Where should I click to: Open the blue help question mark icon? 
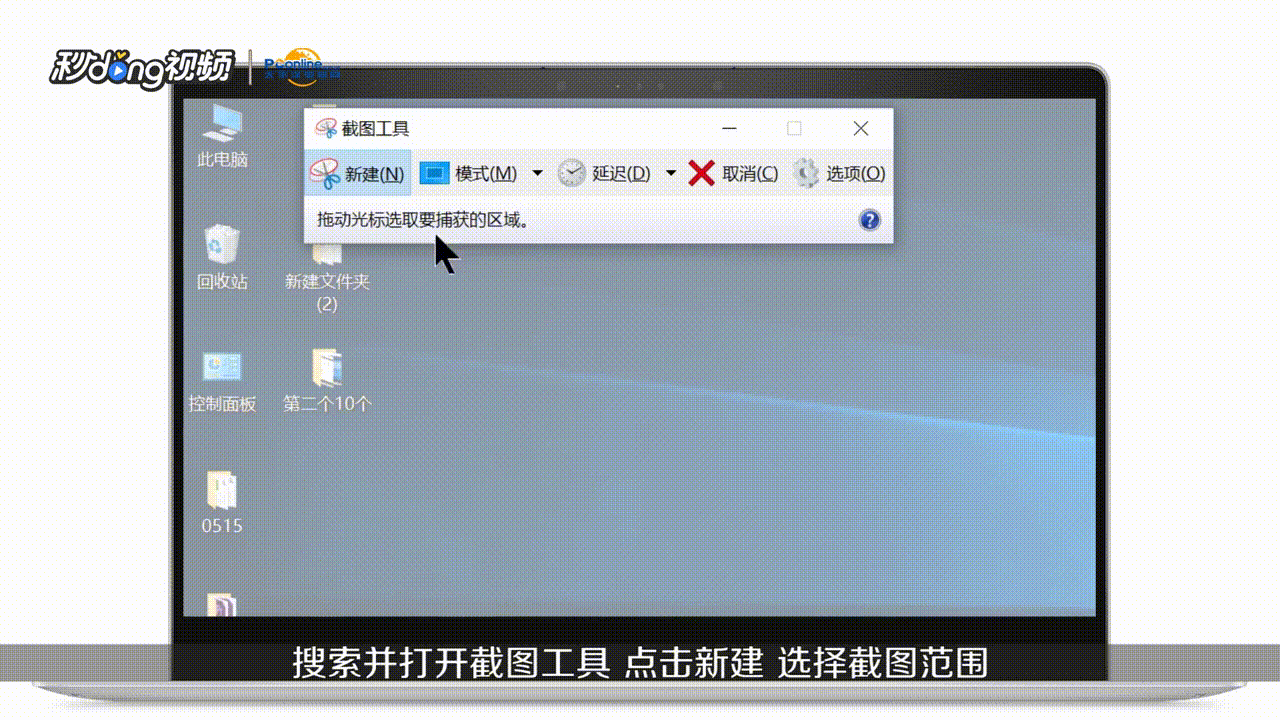pyautogui.click(x=869, y=220)
